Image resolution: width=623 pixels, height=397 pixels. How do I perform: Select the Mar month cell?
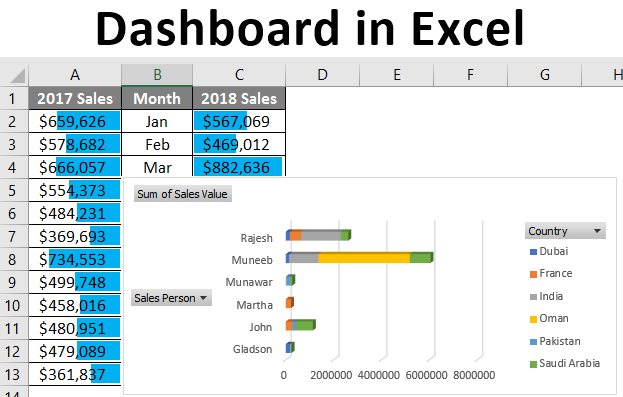click(157, 167)
